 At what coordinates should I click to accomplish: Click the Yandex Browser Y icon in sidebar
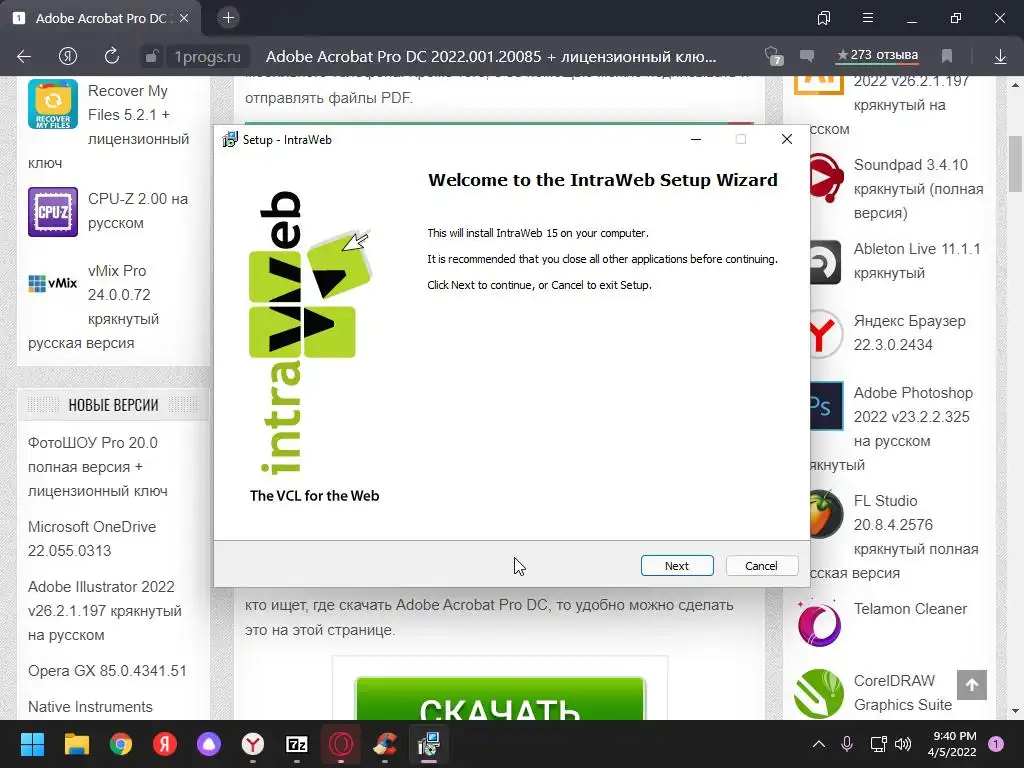(825, 334)
